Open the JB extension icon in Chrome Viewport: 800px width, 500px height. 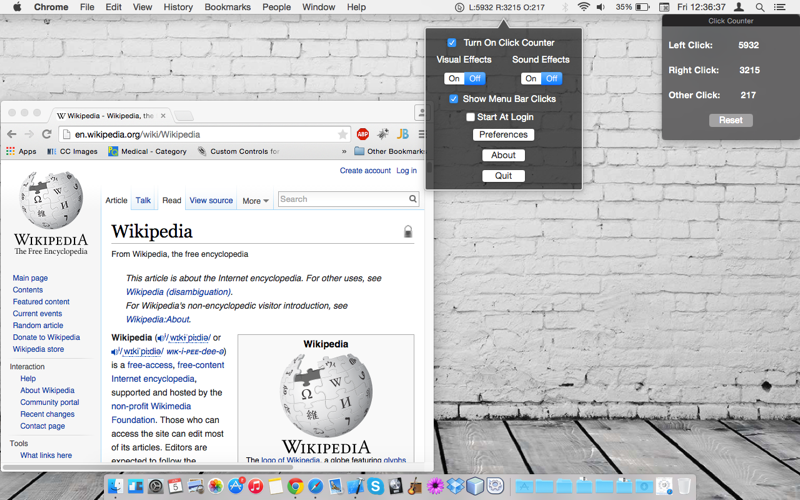(x=403, y=134)
